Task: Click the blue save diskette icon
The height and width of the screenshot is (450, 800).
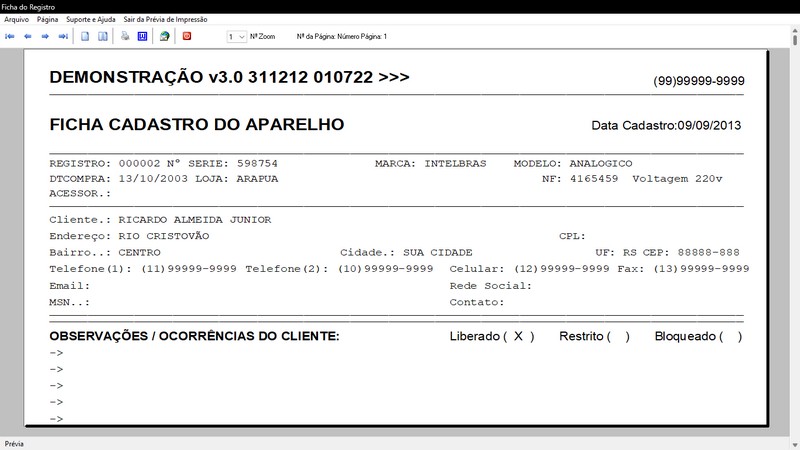Action: click(x=142, y=36)
